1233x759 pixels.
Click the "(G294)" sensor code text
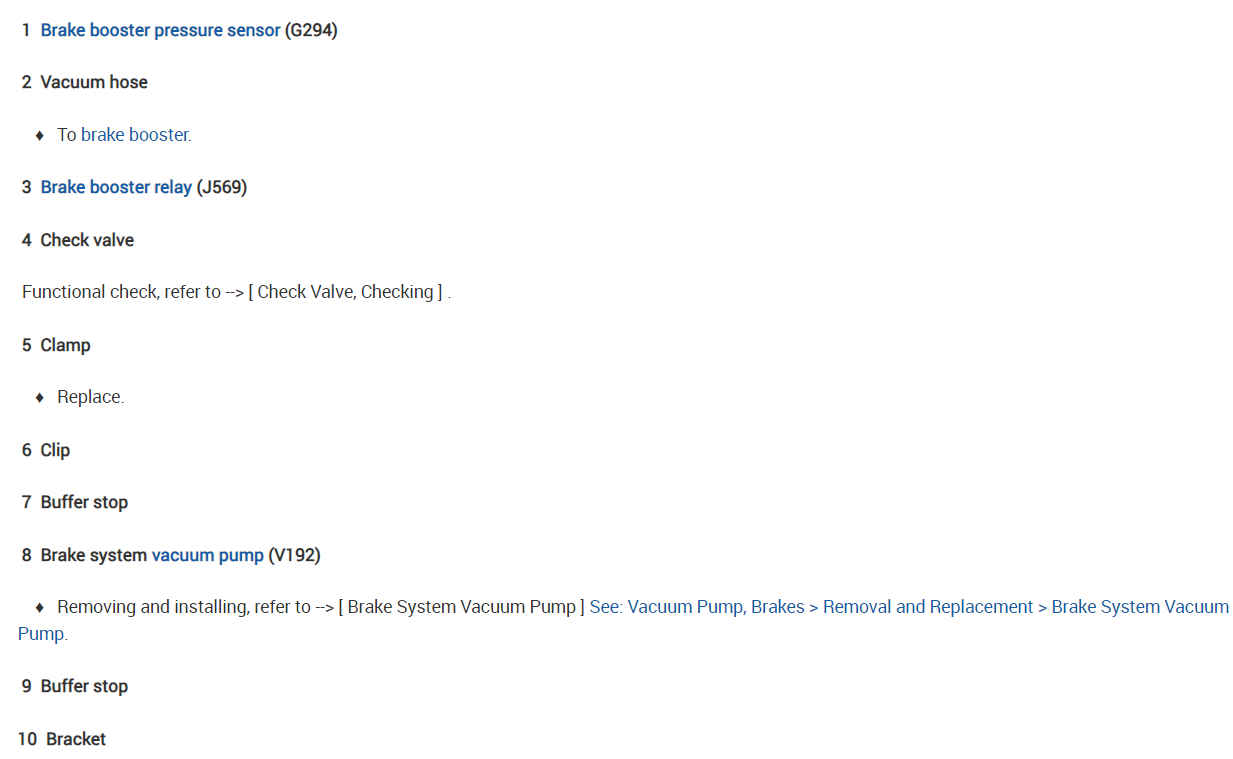click(311, 30)
